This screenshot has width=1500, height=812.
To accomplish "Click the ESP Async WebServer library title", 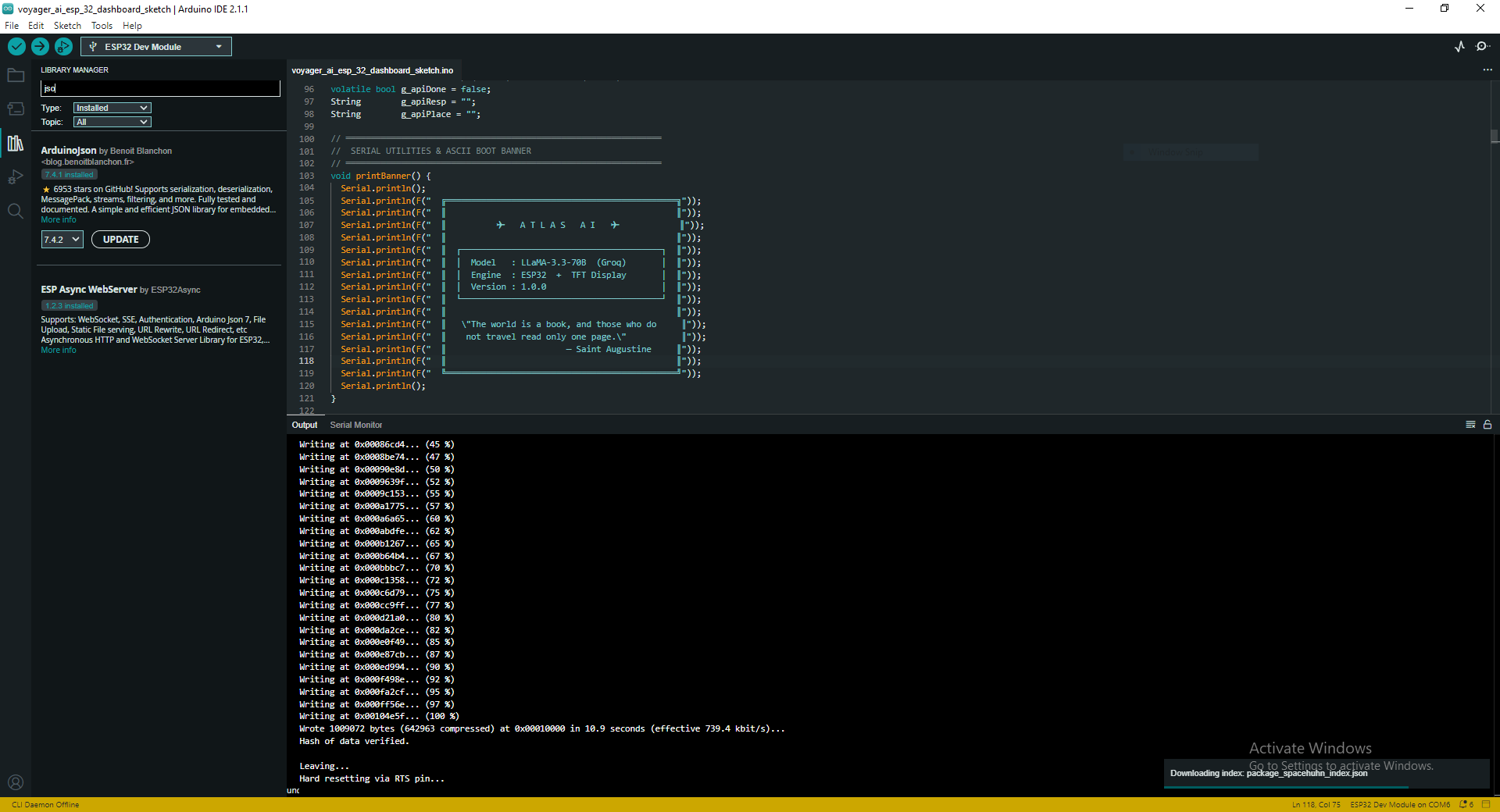I will [x=89, y=290].
